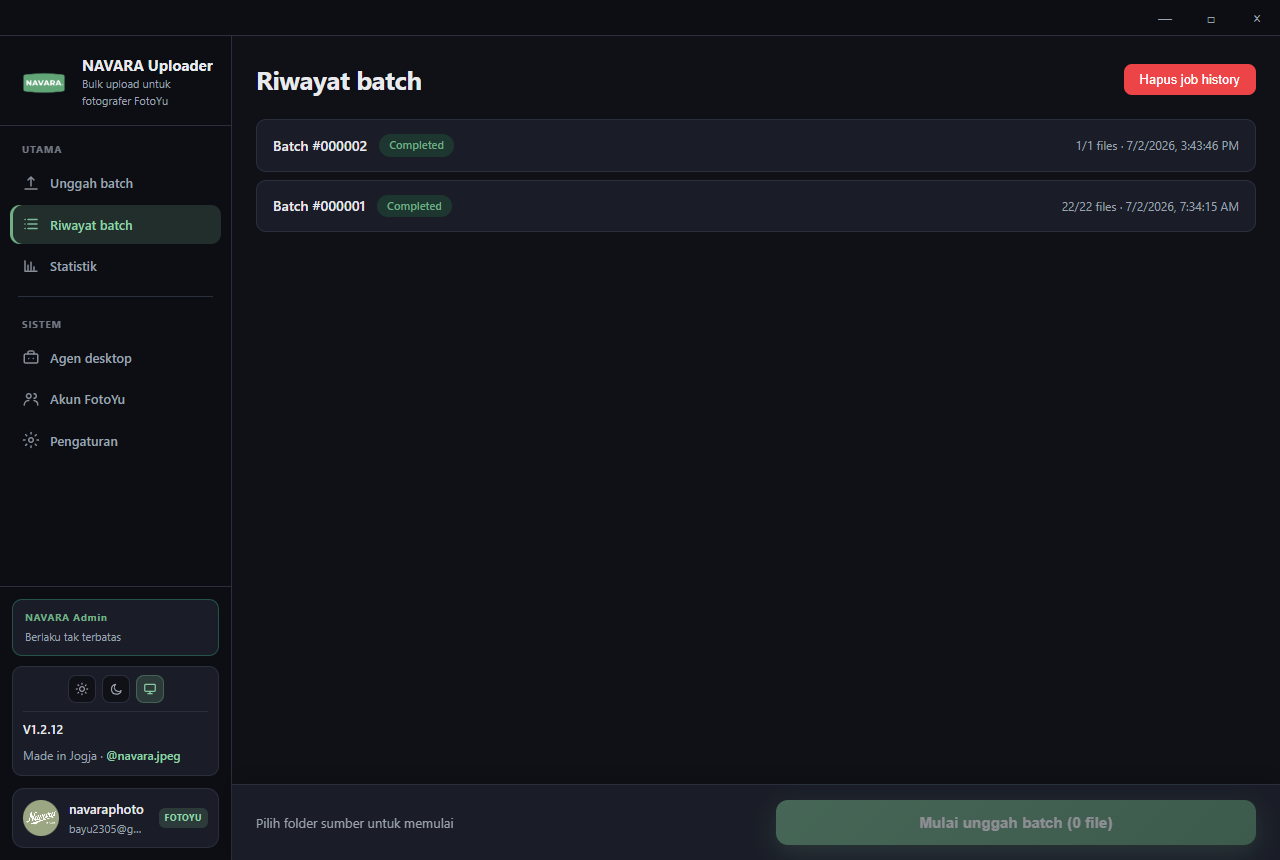Click the upload arrow icon beside Unggah batch
Image resolution: width=1280 pixels, height=860 pixels.
[x=31, y=183]
